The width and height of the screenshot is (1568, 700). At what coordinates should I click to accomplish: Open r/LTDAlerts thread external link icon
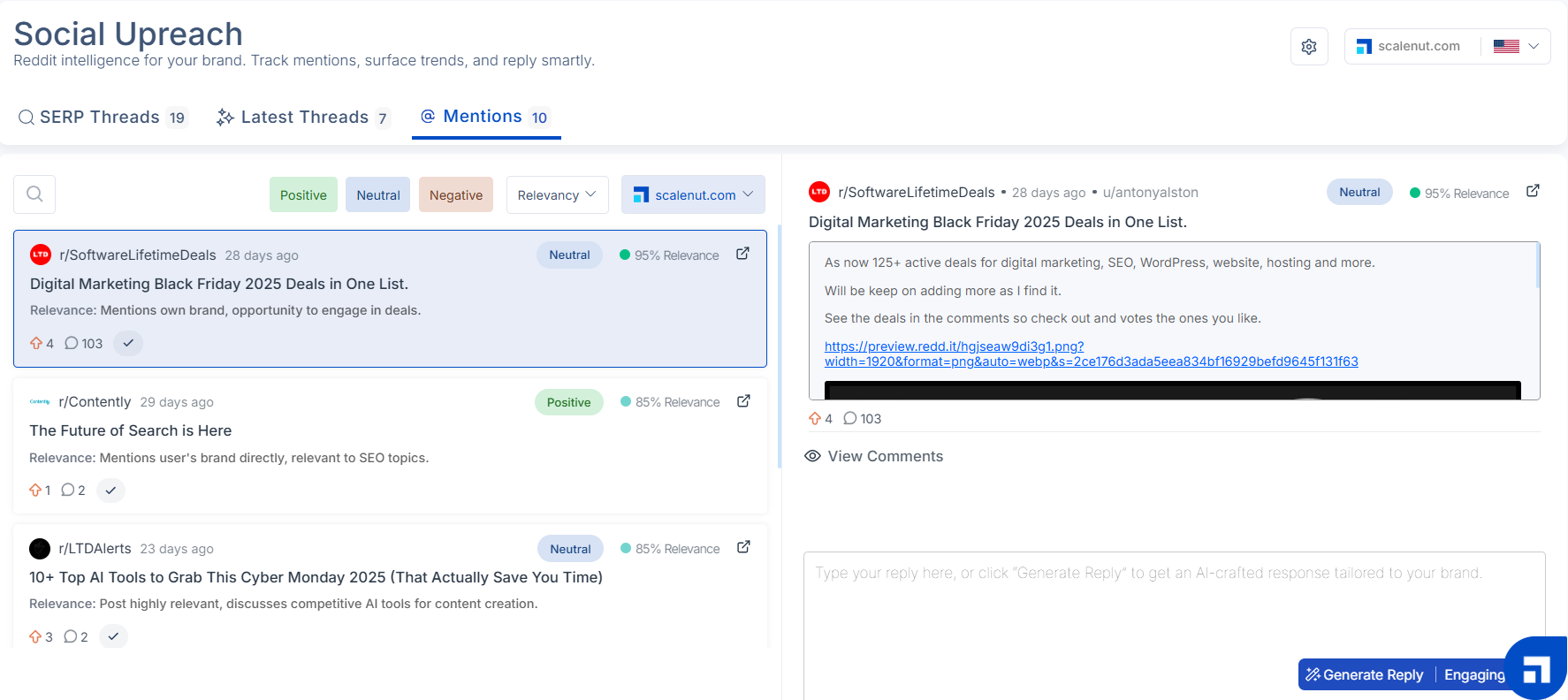pos(744,547)
